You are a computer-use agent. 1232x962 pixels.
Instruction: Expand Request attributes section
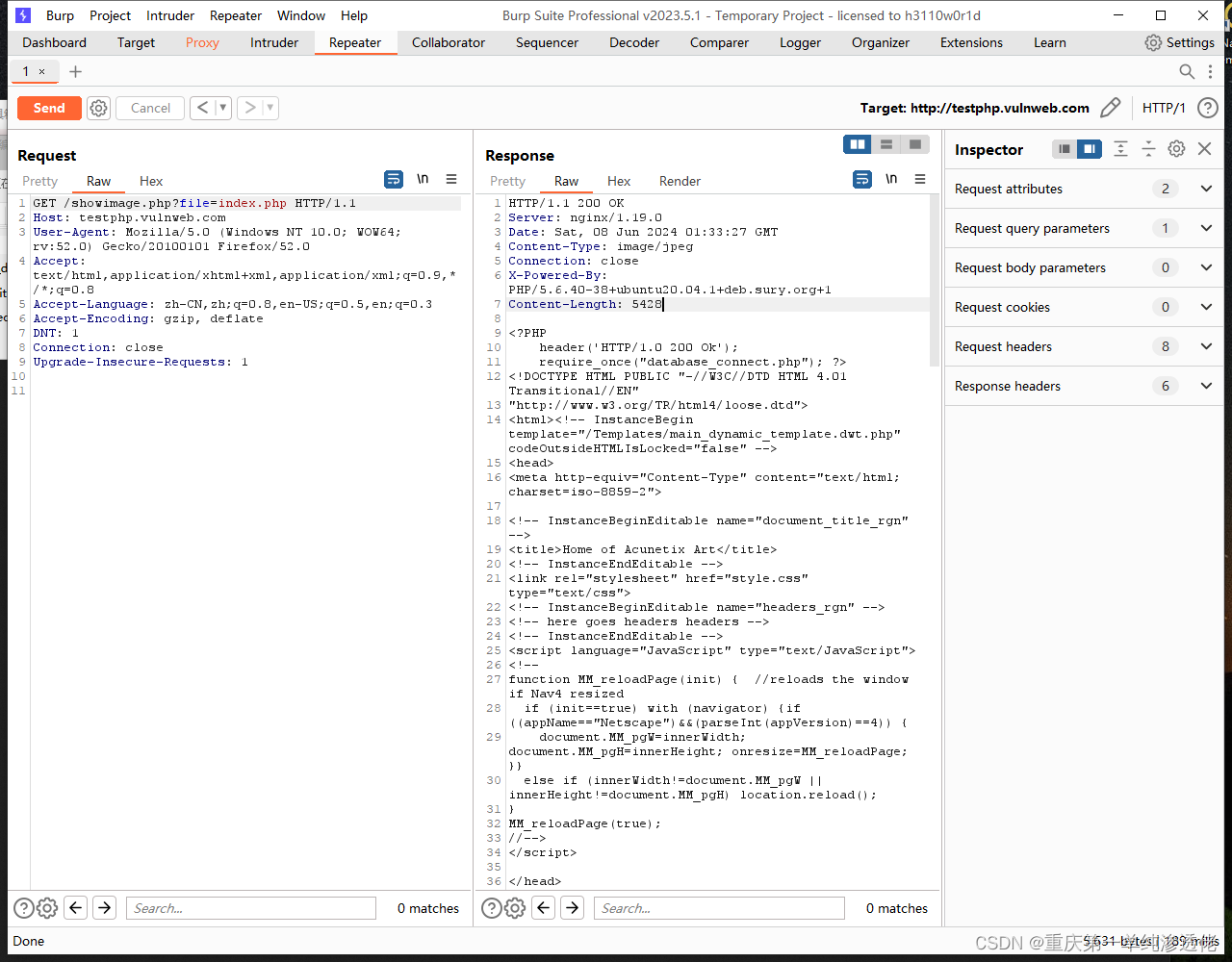click(x=1206, y=189)
